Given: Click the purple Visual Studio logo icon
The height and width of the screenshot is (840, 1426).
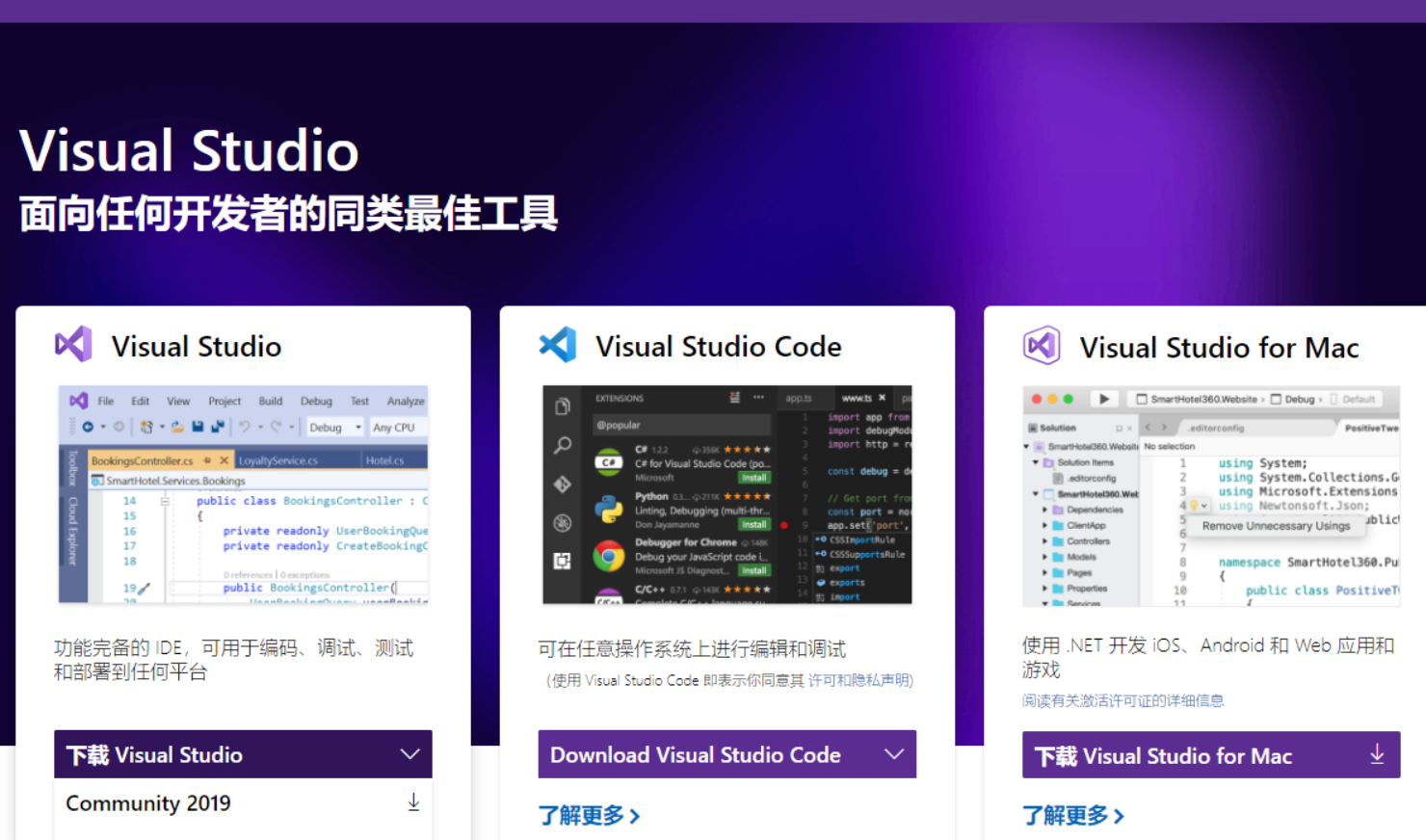Looking at the screenshot, I should click(x=73, y=344).
